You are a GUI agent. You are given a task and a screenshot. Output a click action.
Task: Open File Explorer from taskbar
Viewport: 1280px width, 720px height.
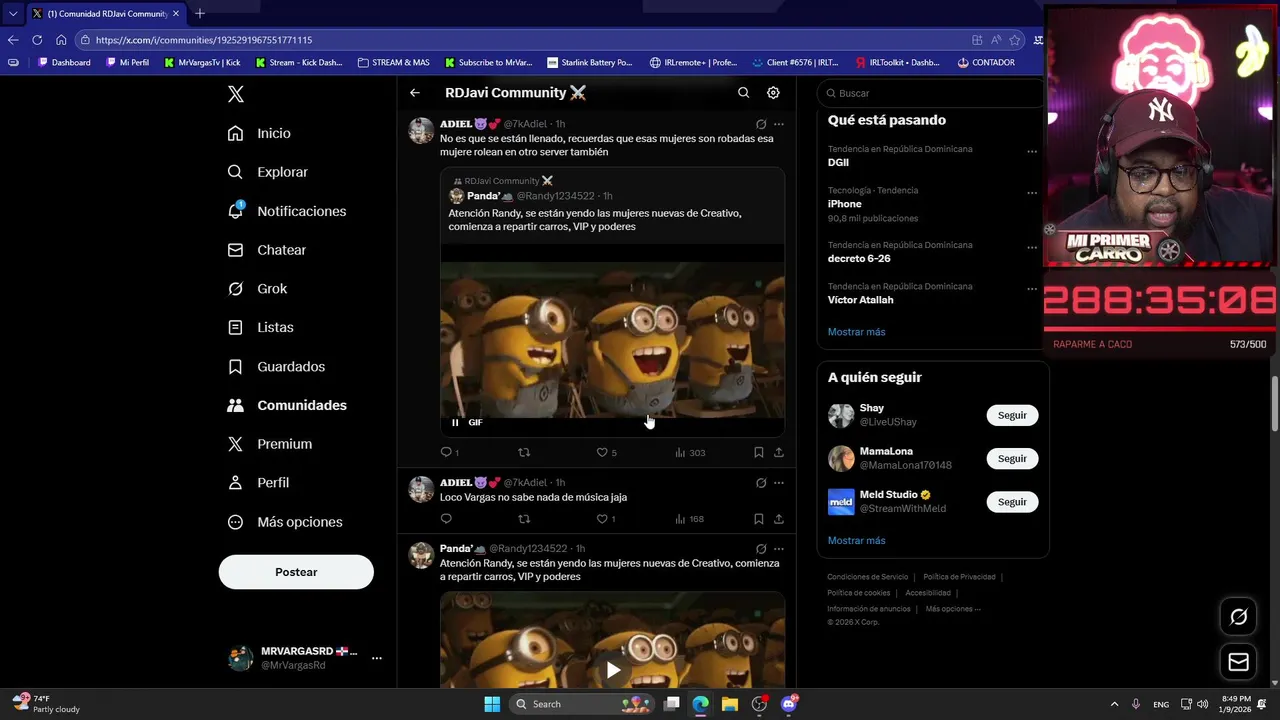tap(730, 704)
